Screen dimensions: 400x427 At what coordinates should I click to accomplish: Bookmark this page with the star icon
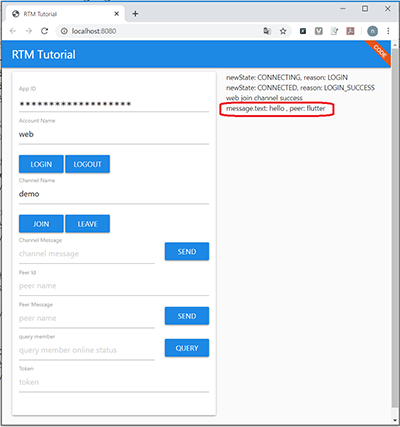point(283,31)
